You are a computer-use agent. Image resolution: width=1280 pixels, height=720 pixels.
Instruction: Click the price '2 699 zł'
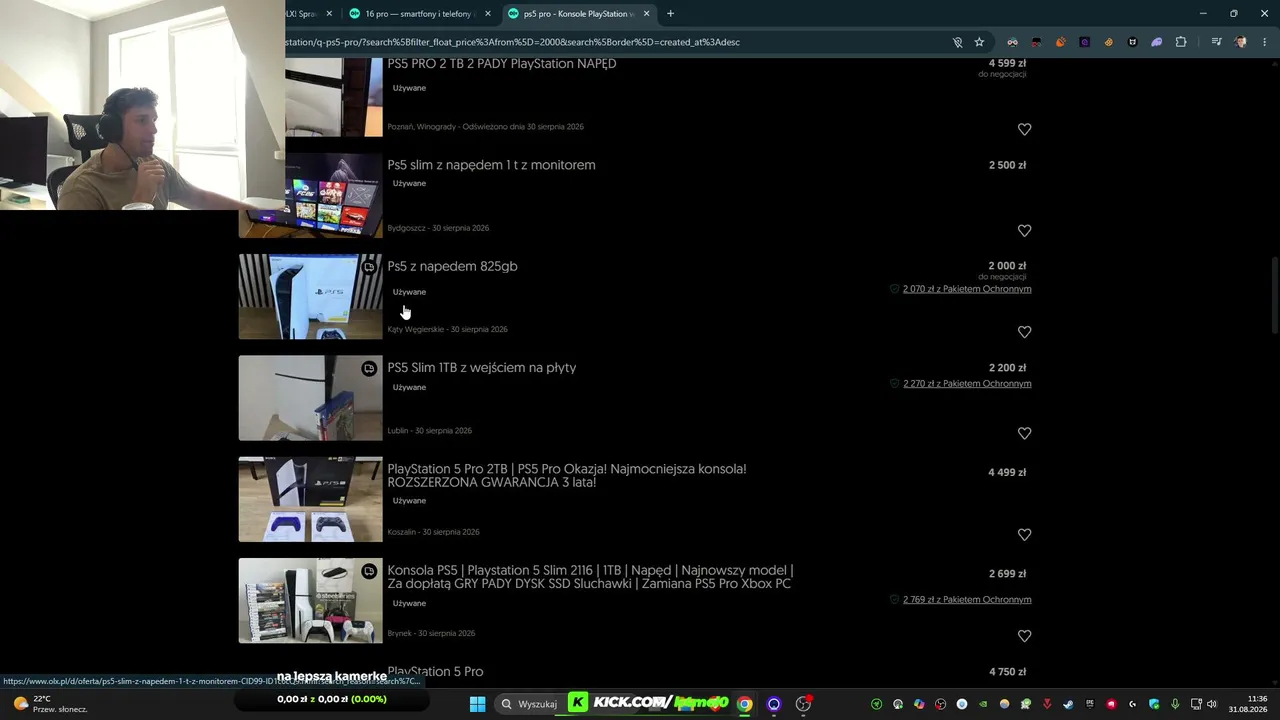[1007, 574]
